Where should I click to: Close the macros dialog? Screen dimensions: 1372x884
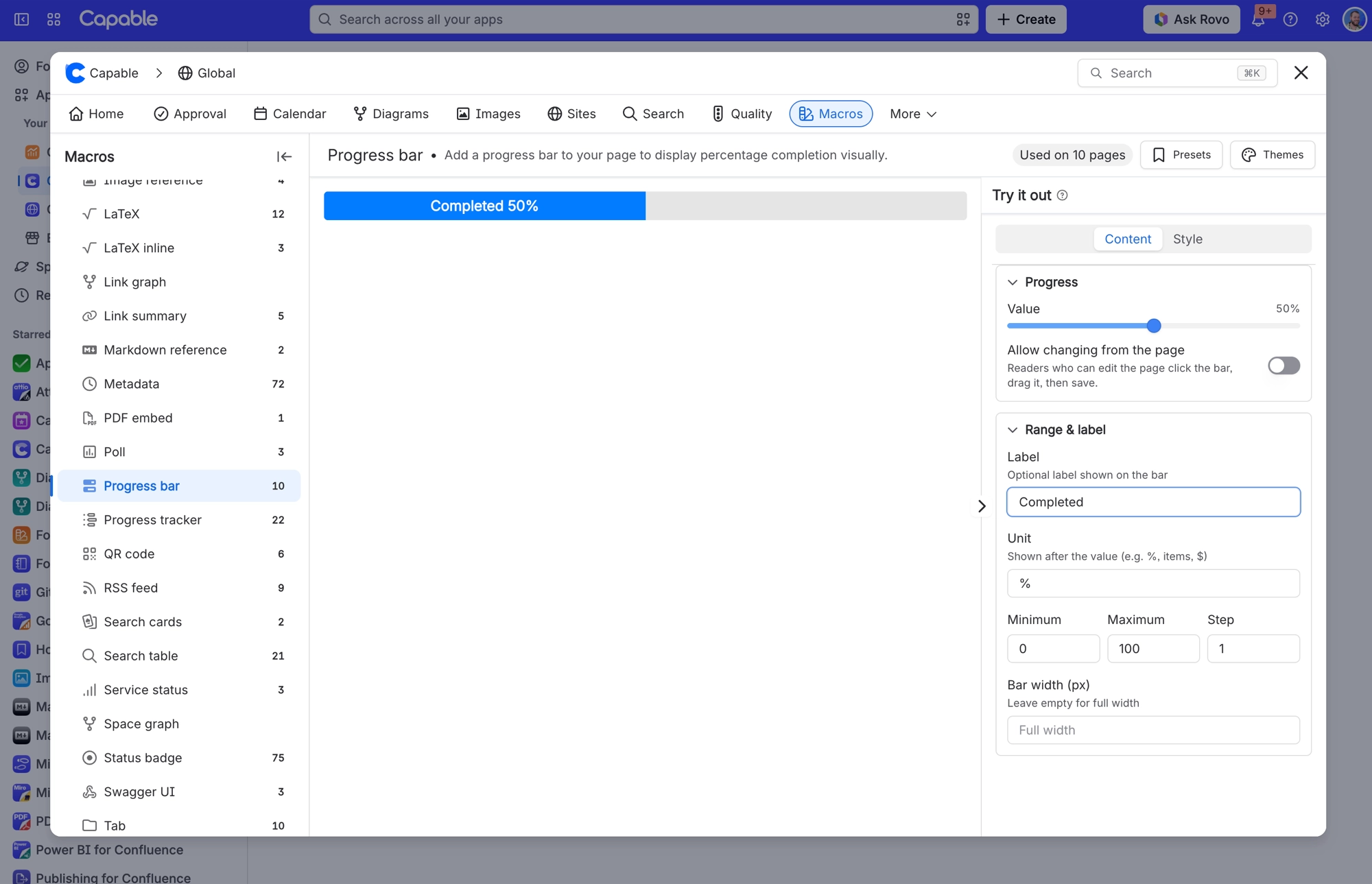[x=1301, y=73]
